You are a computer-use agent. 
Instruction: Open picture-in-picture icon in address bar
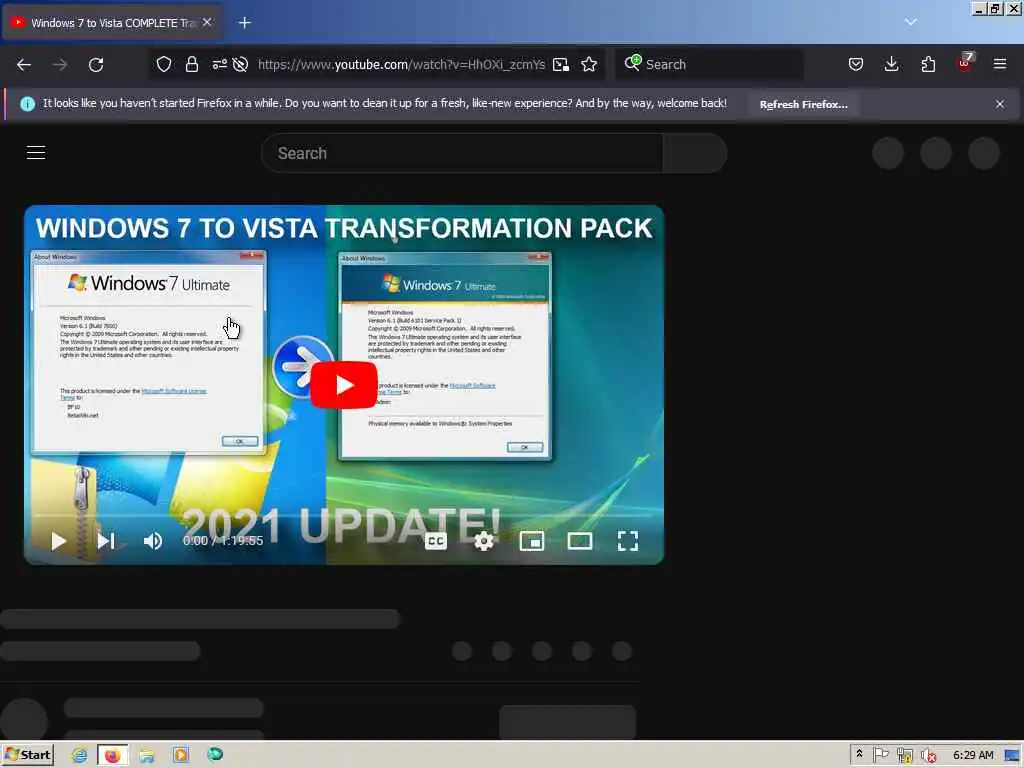561,64
